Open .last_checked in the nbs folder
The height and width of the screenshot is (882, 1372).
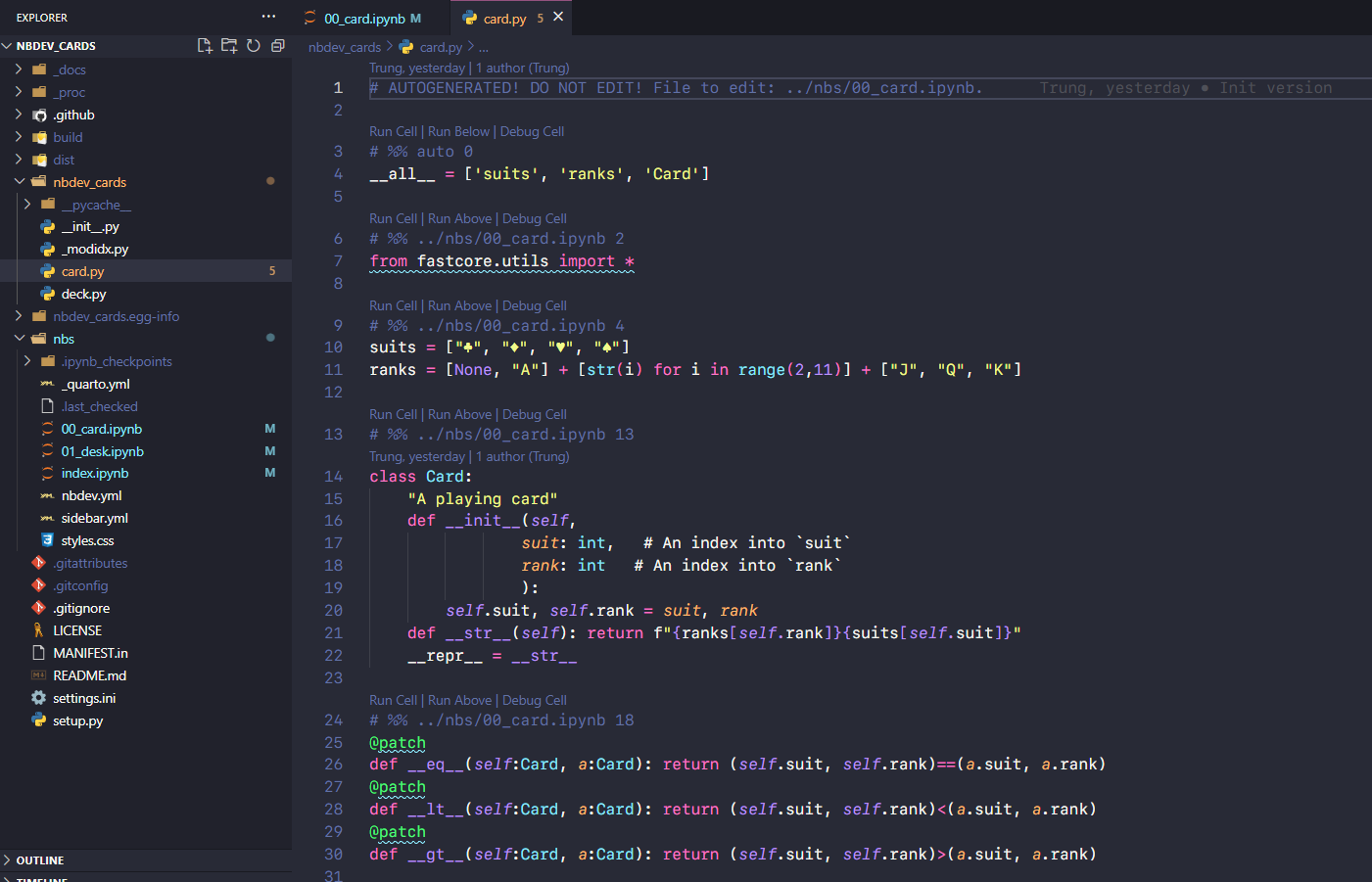coord(99,406)
